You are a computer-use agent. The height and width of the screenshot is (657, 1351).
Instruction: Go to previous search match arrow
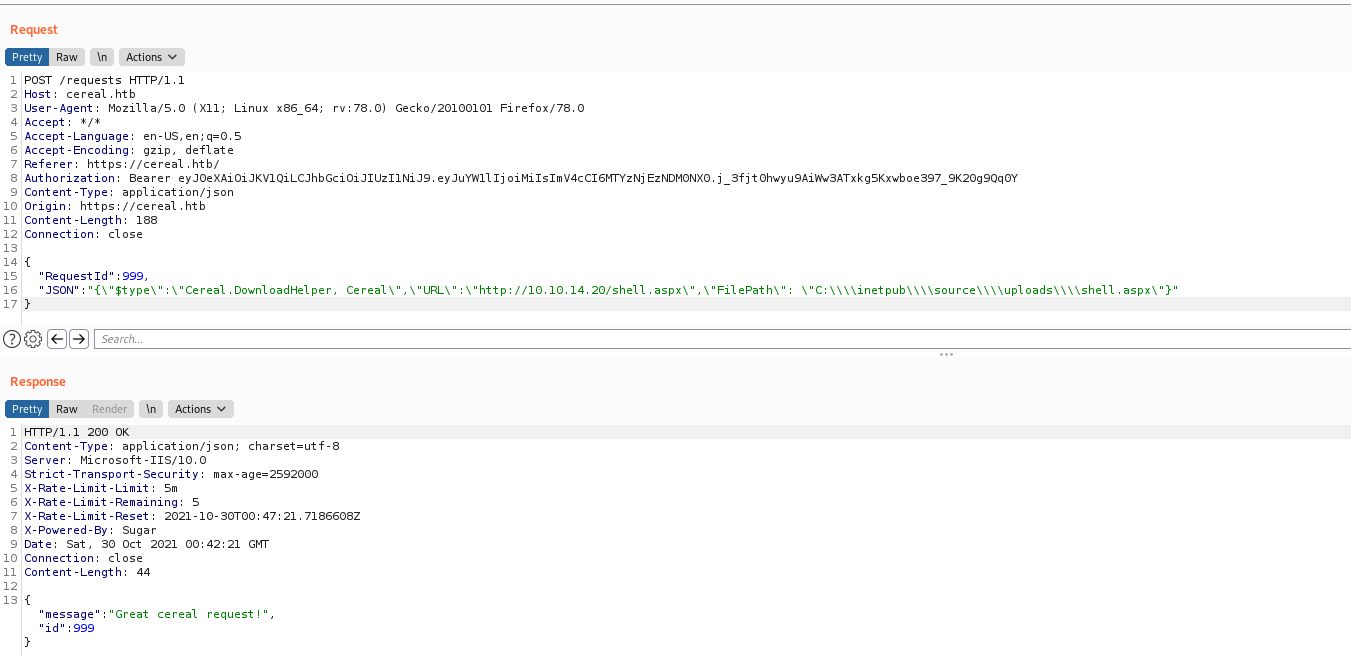click(x=57, y=339)
